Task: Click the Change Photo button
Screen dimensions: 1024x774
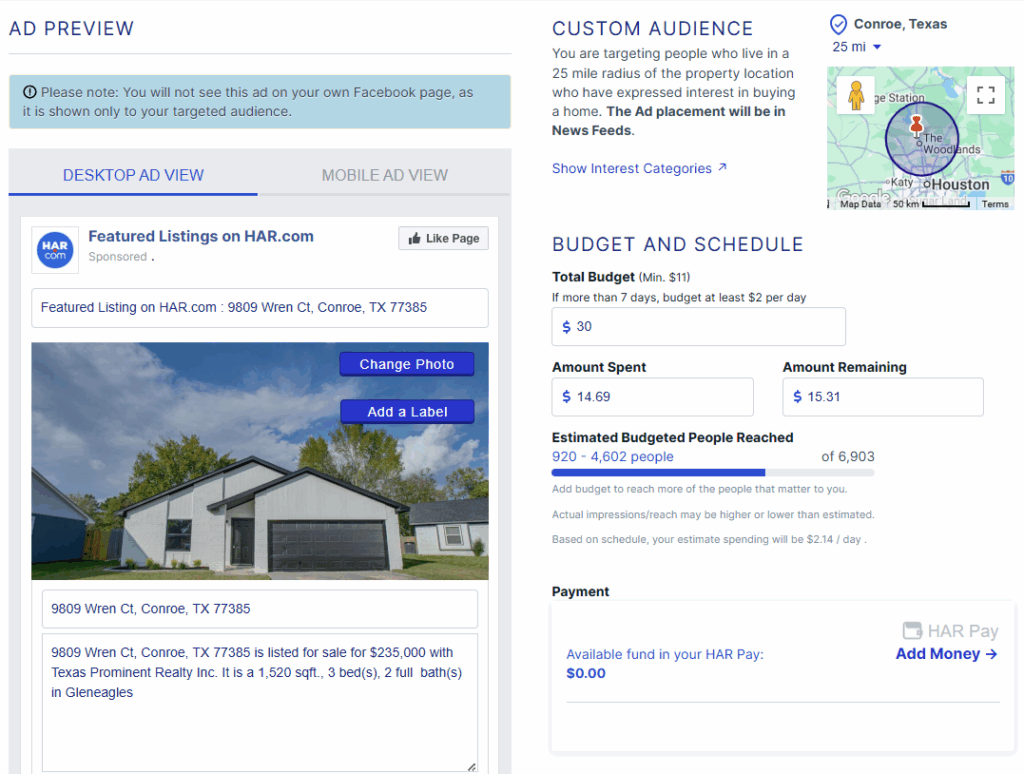Action: tap(406, 365)
